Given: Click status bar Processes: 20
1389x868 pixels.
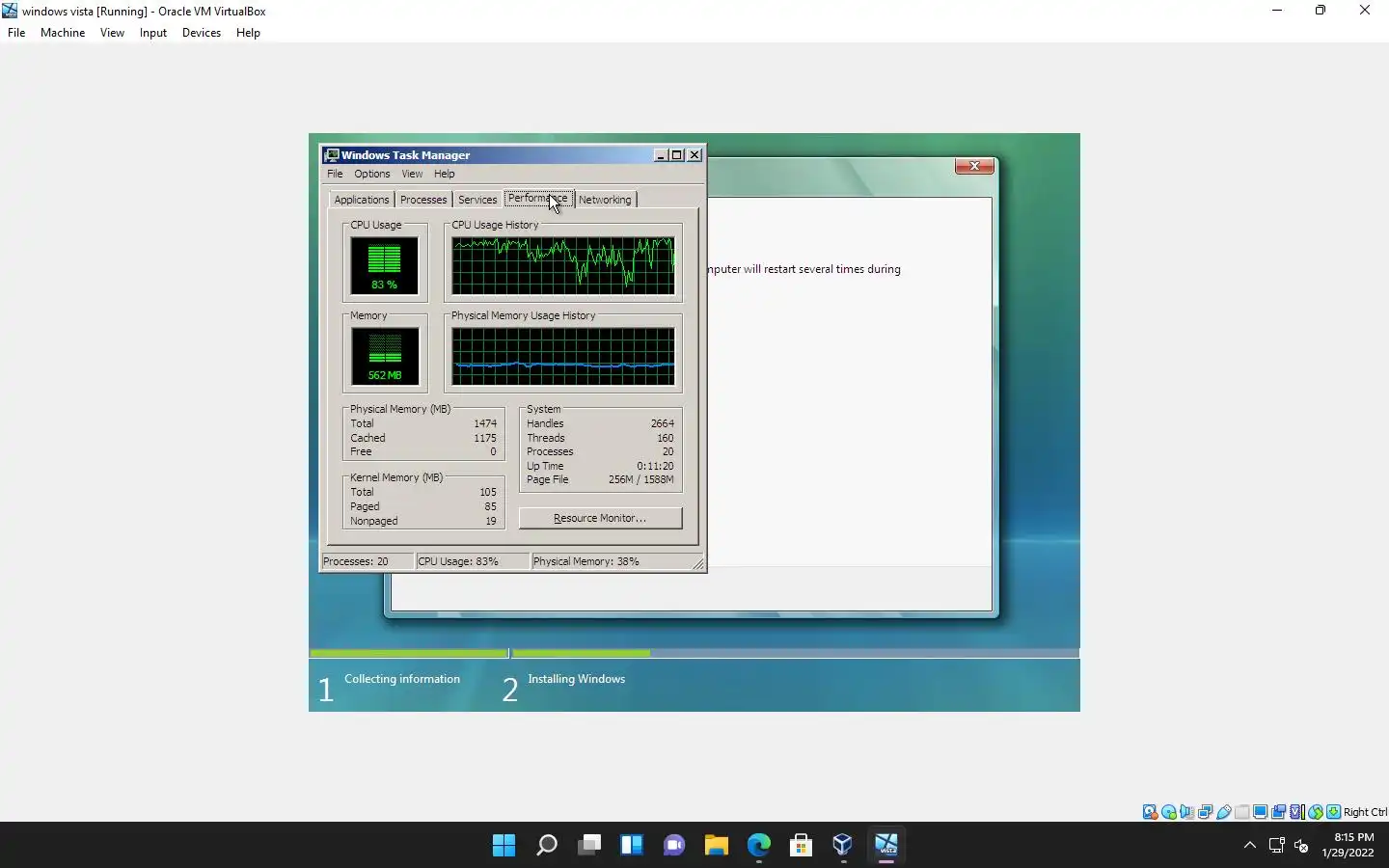Looking at the screenshot, I should 368,561.
